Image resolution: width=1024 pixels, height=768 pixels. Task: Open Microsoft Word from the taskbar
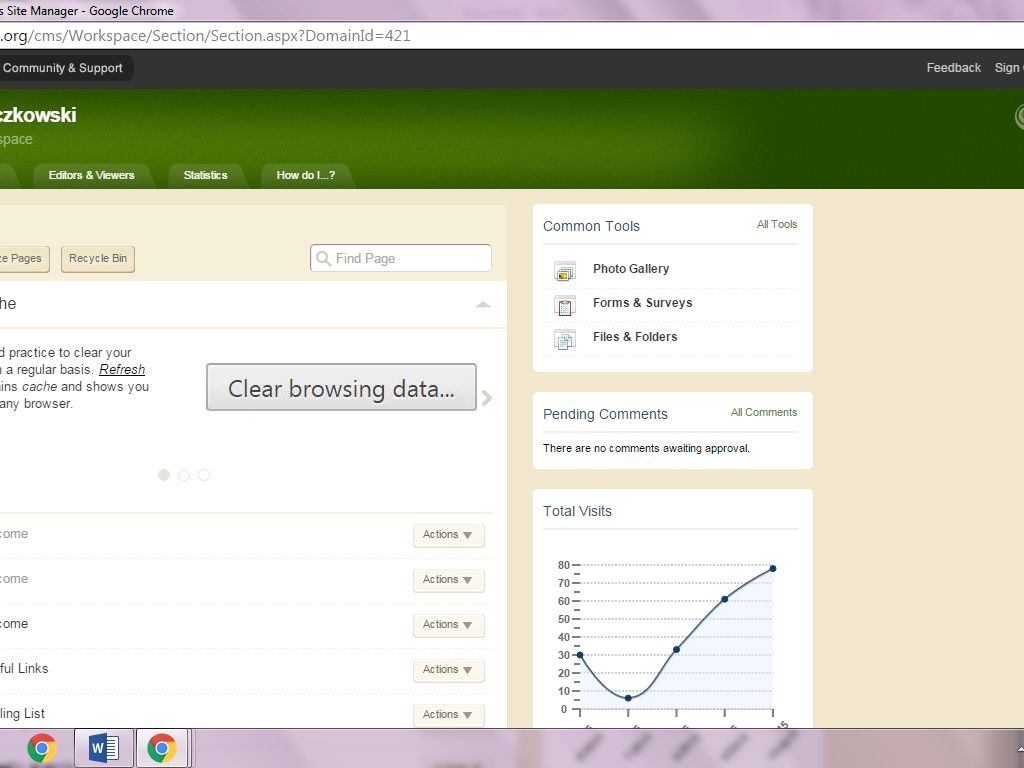pyautogui.click(x=104, y=748)
